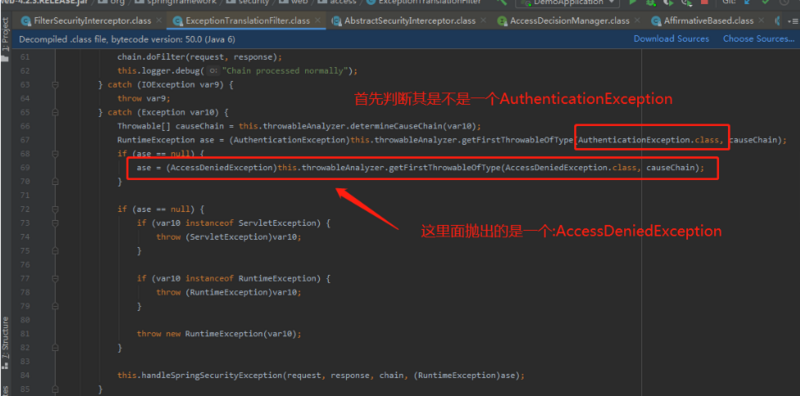
Task: Close the ExceptionTranslationFilter.class tab
Action: click(x=318, y=20)
